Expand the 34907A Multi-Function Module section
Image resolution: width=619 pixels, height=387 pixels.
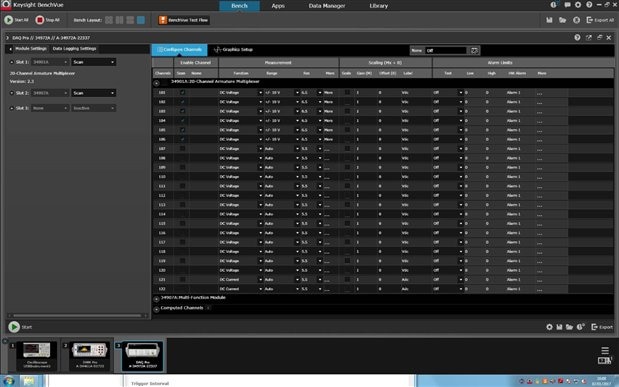[156, 299]
